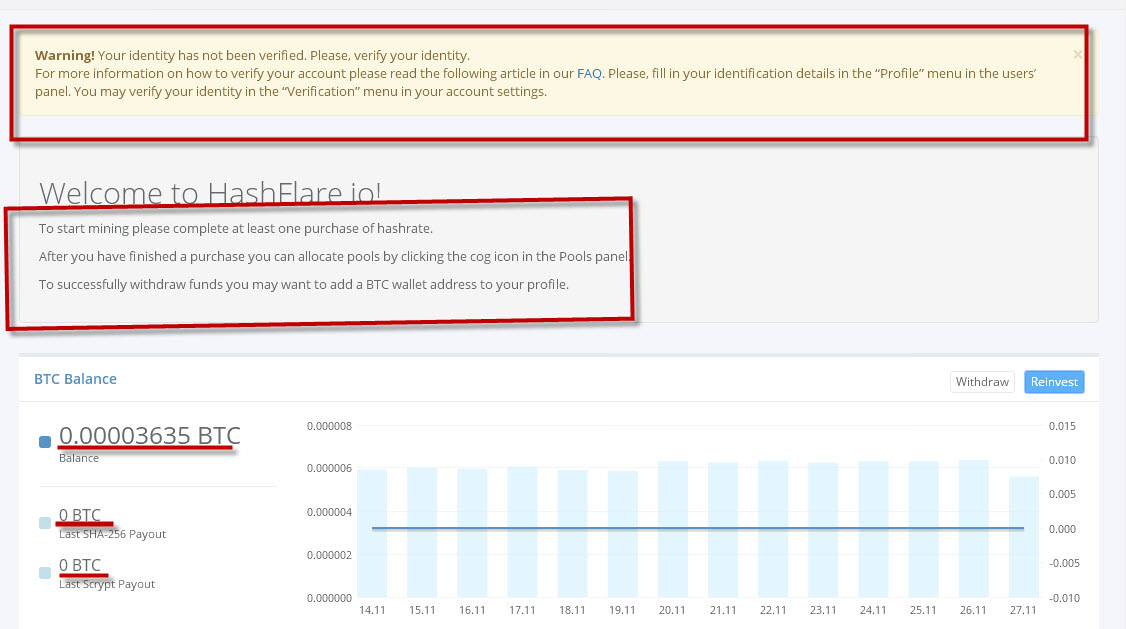This screenshot has width=1126, height=629.
Task: Click the blue Reinvest button
Action: (1054, 381)
